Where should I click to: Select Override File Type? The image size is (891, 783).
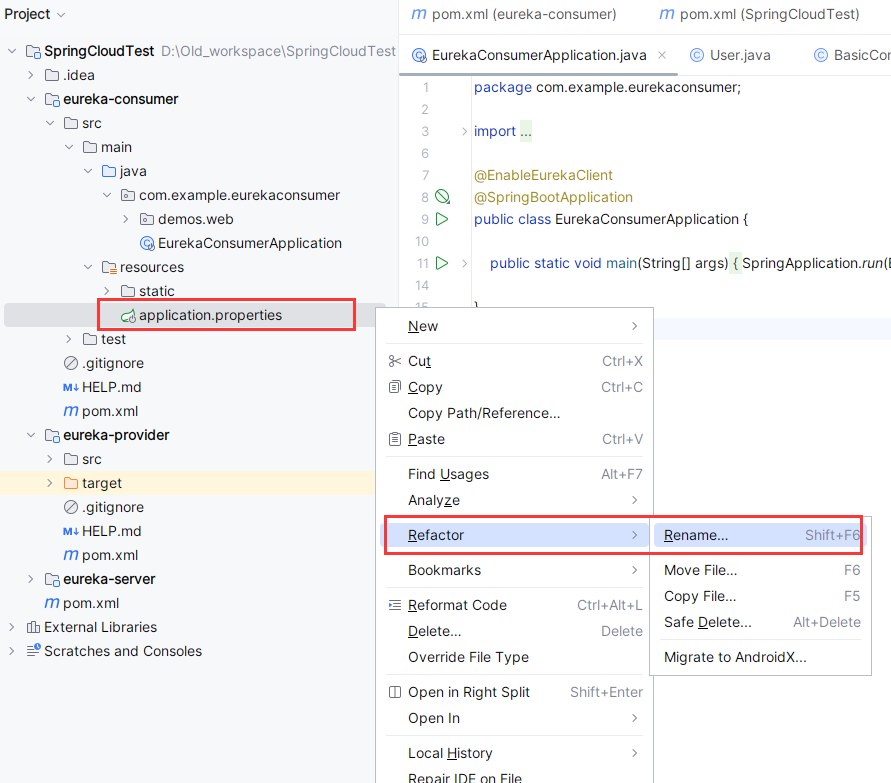(x=514, y=657)
